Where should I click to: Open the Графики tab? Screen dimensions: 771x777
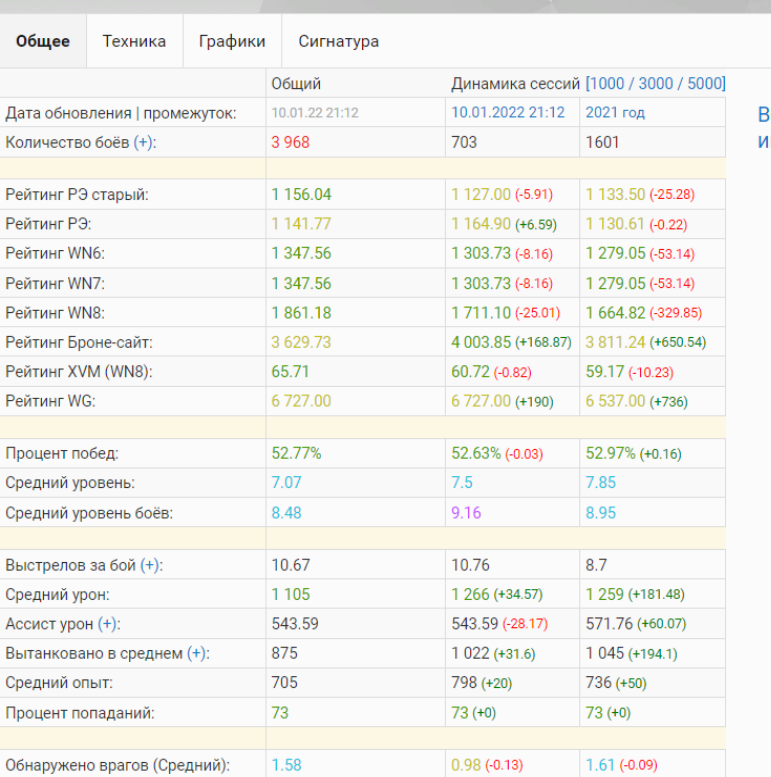pos(232,42)
